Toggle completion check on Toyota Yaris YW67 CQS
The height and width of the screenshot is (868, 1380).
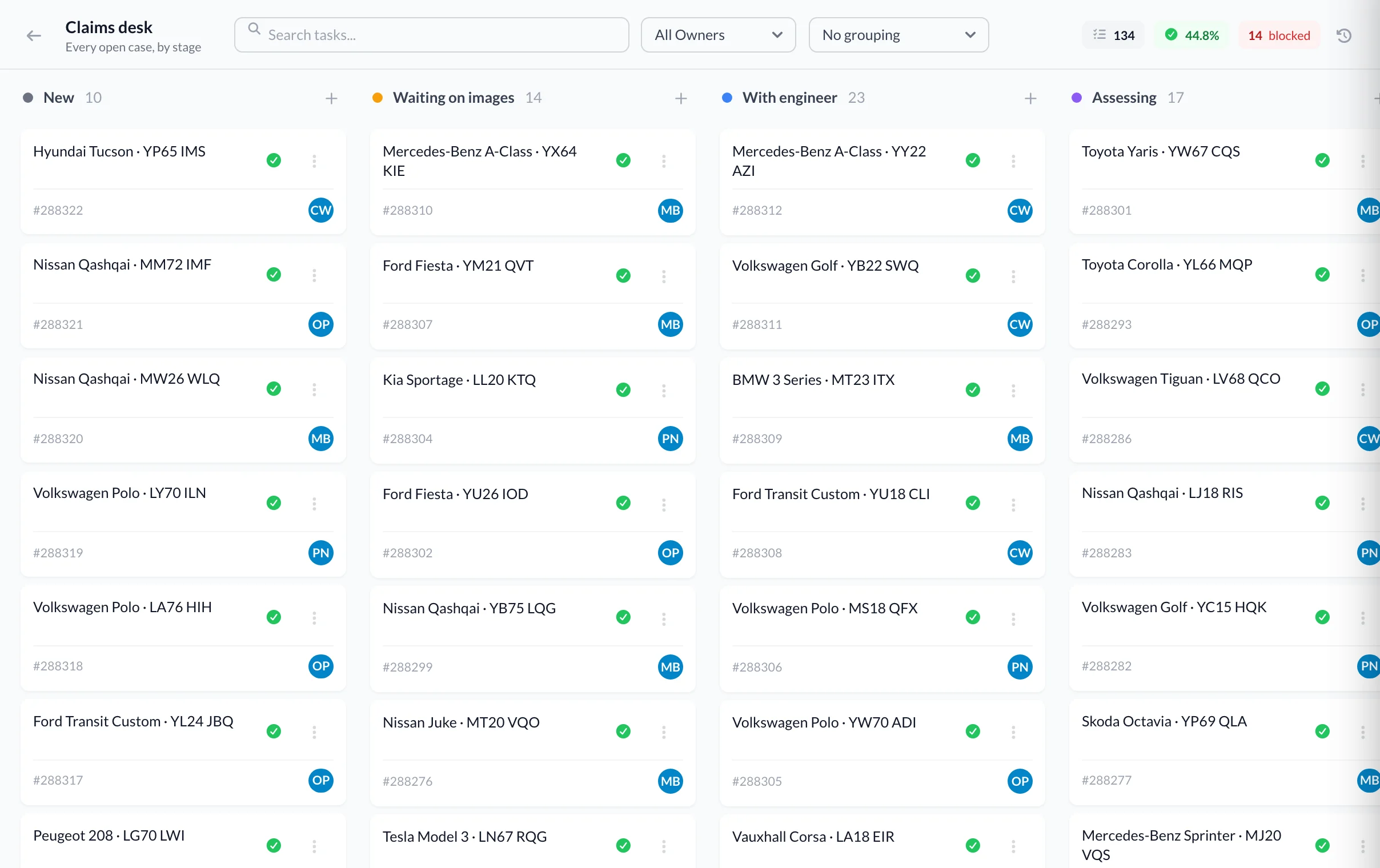(1323, 160)
